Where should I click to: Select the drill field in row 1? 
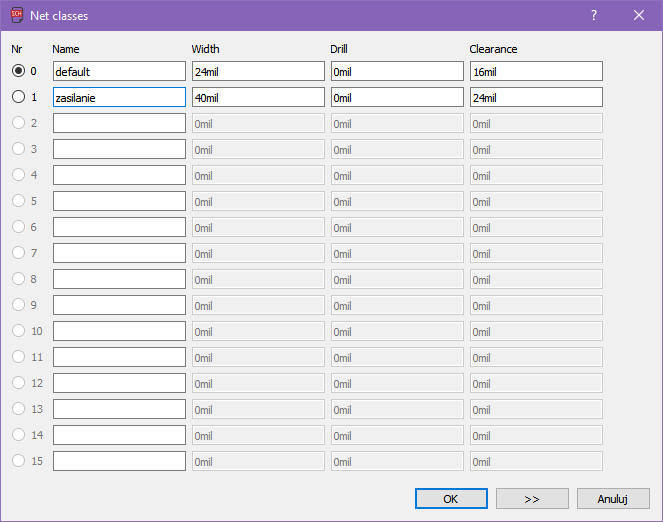(397, 97)
